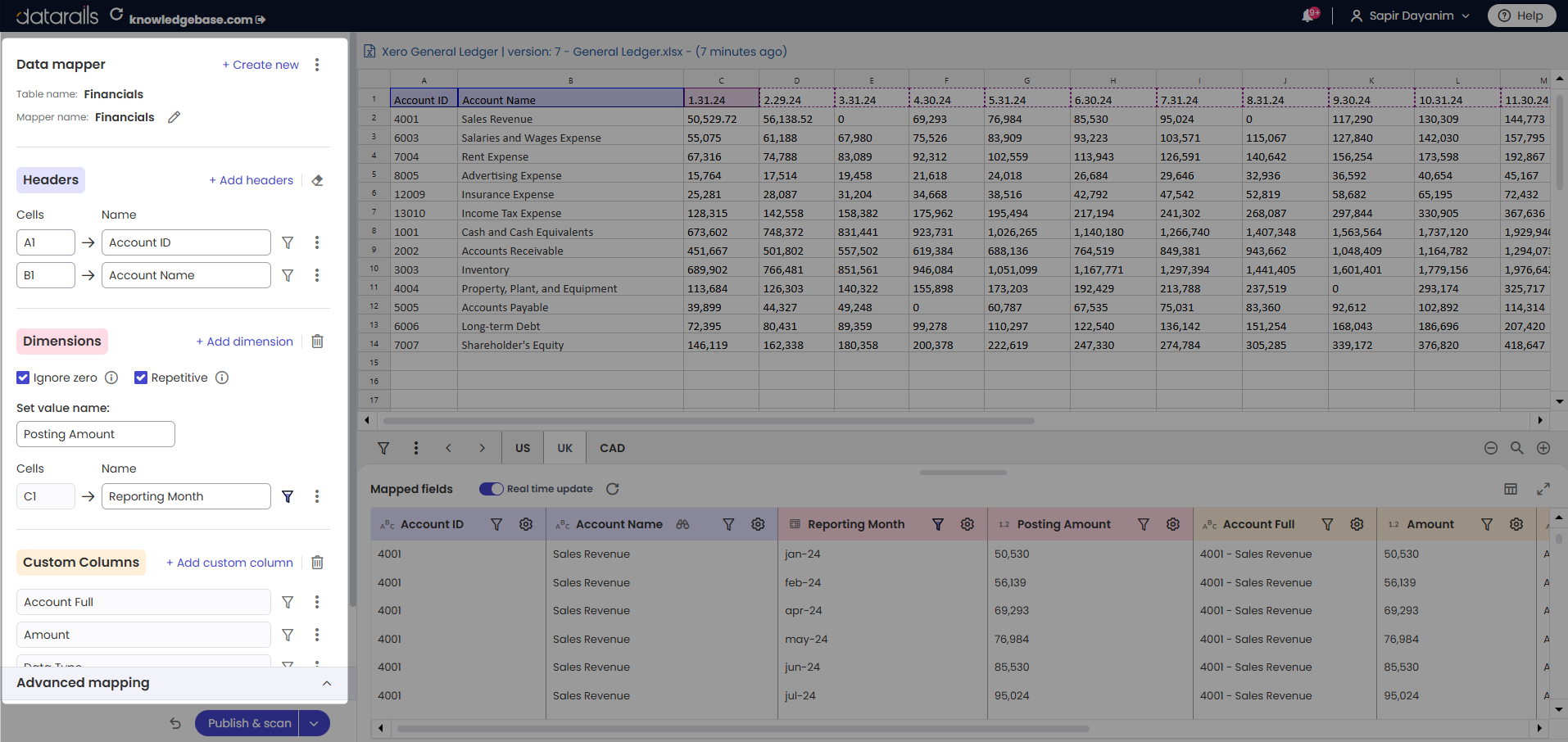Viewport: 1568px width, 742px height.
Task: Switch to the UK sheet tab
Action: [565, 448]
